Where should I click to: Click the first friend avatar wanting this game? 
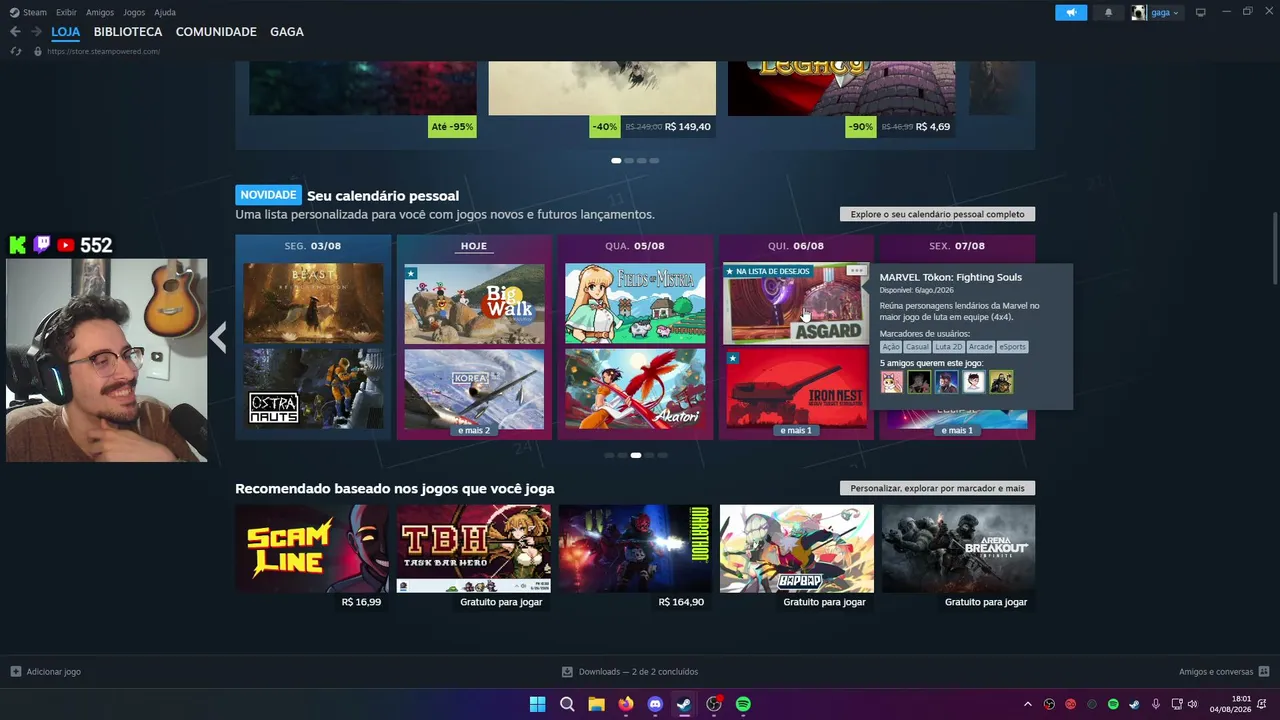[892, 382]
